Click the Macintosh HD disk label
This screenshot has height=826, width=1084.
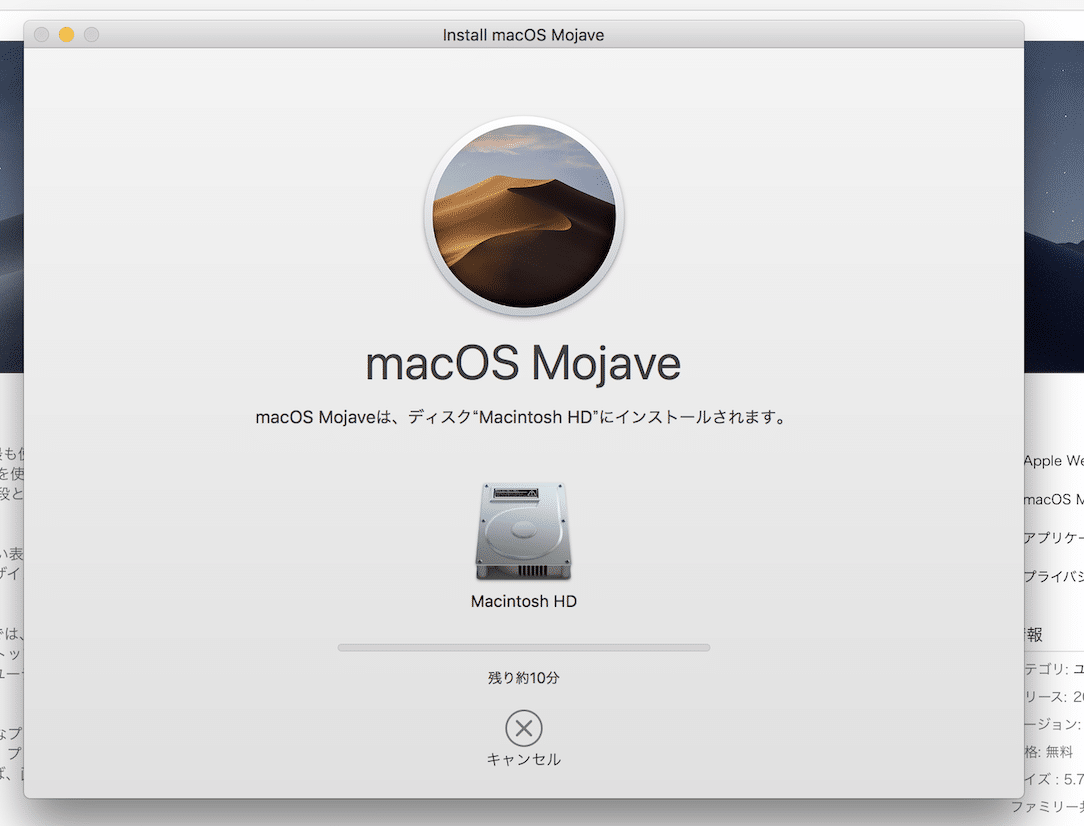pos(523,601)
